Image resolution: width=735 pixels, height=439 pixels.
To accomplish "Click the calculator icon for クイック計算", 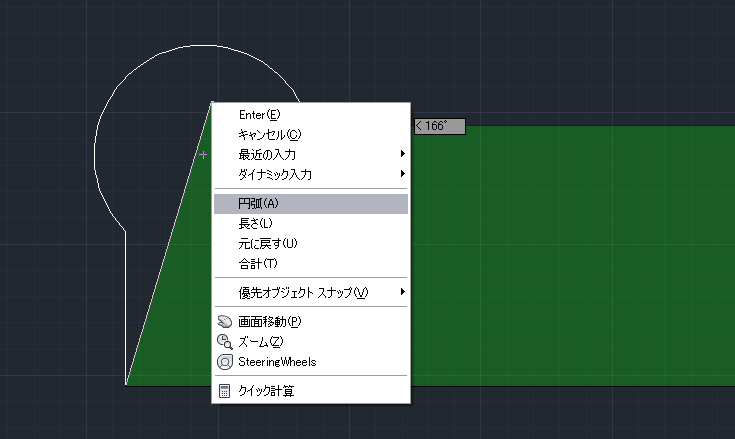I will (225, 391).
